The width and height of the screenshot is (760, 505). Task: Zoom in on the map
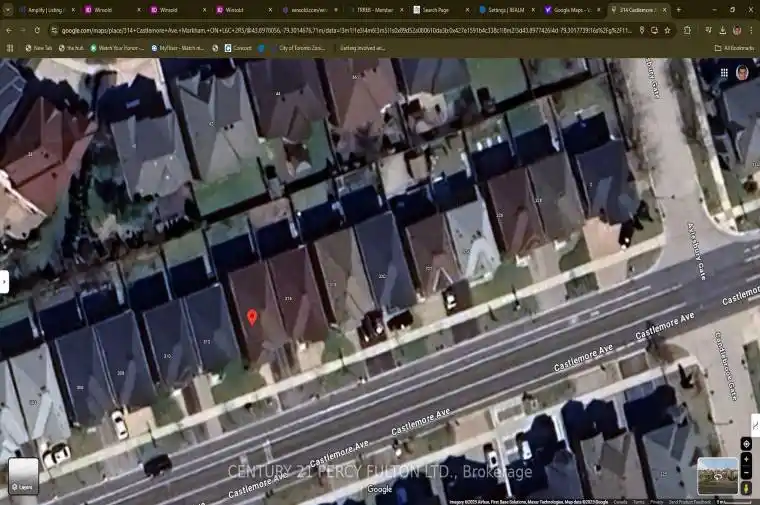pyautogui.click(x=746, y=459)
